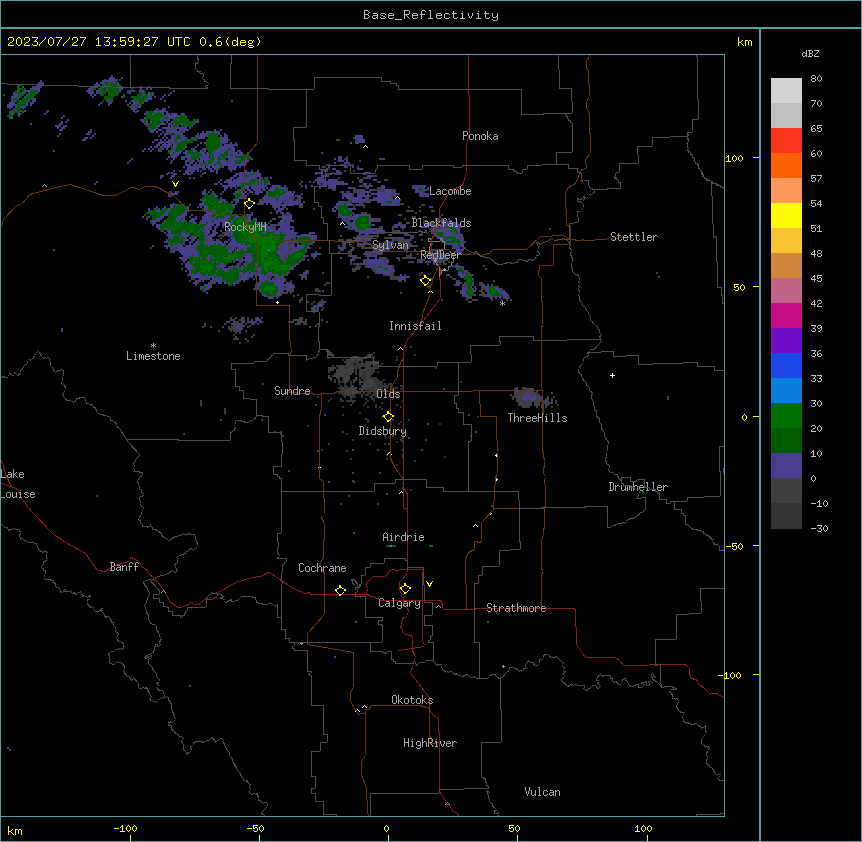Image resolution: width=862 pixels, height=842 pixels.
Task: Click the yellow 51-54 dBZ legend swatch
Action: pos(786,215)
